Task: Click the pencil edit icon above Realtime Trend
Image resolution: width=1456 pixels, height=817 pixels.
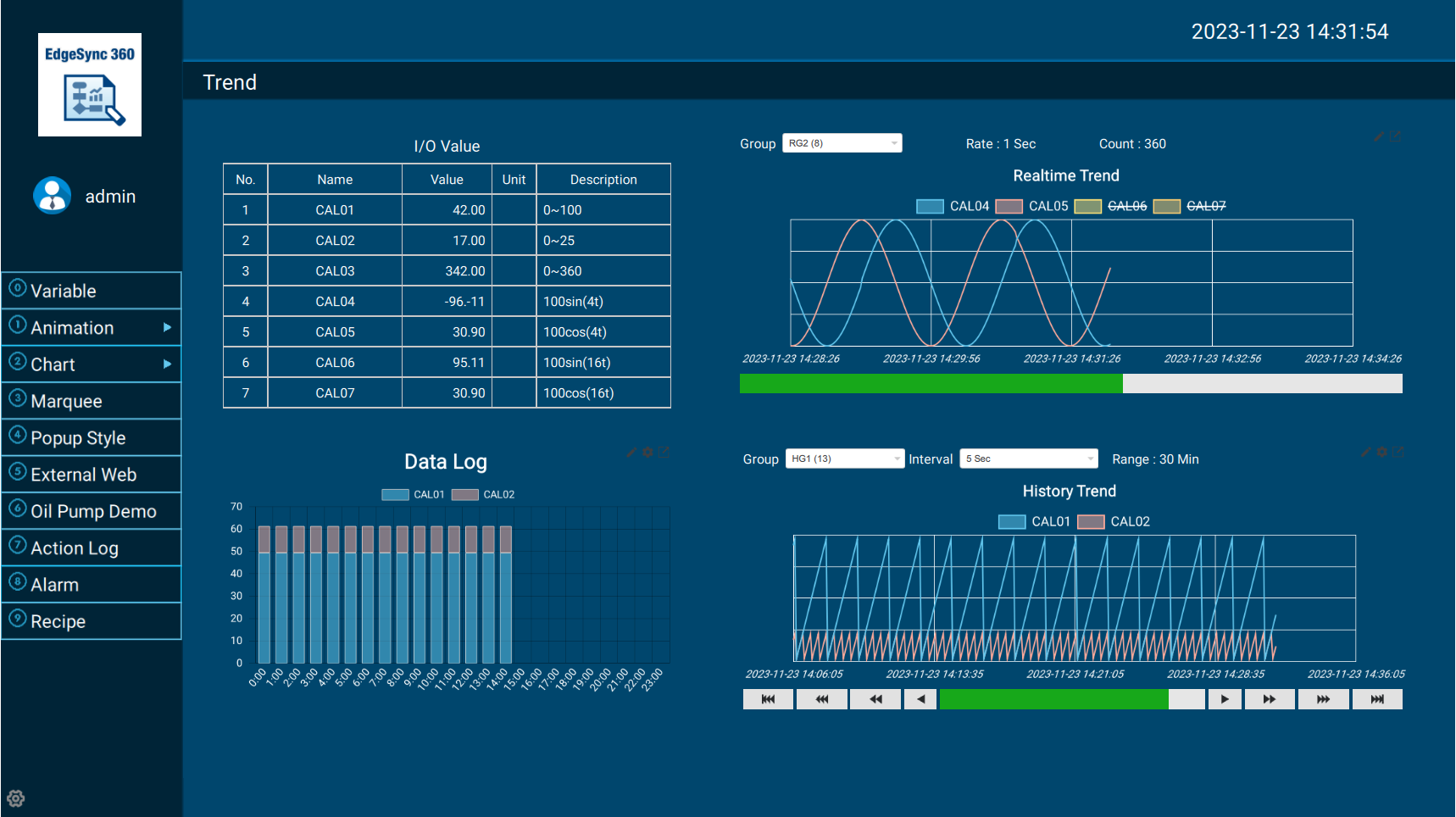Action: pyautogui.click(x=1379, y=137)
